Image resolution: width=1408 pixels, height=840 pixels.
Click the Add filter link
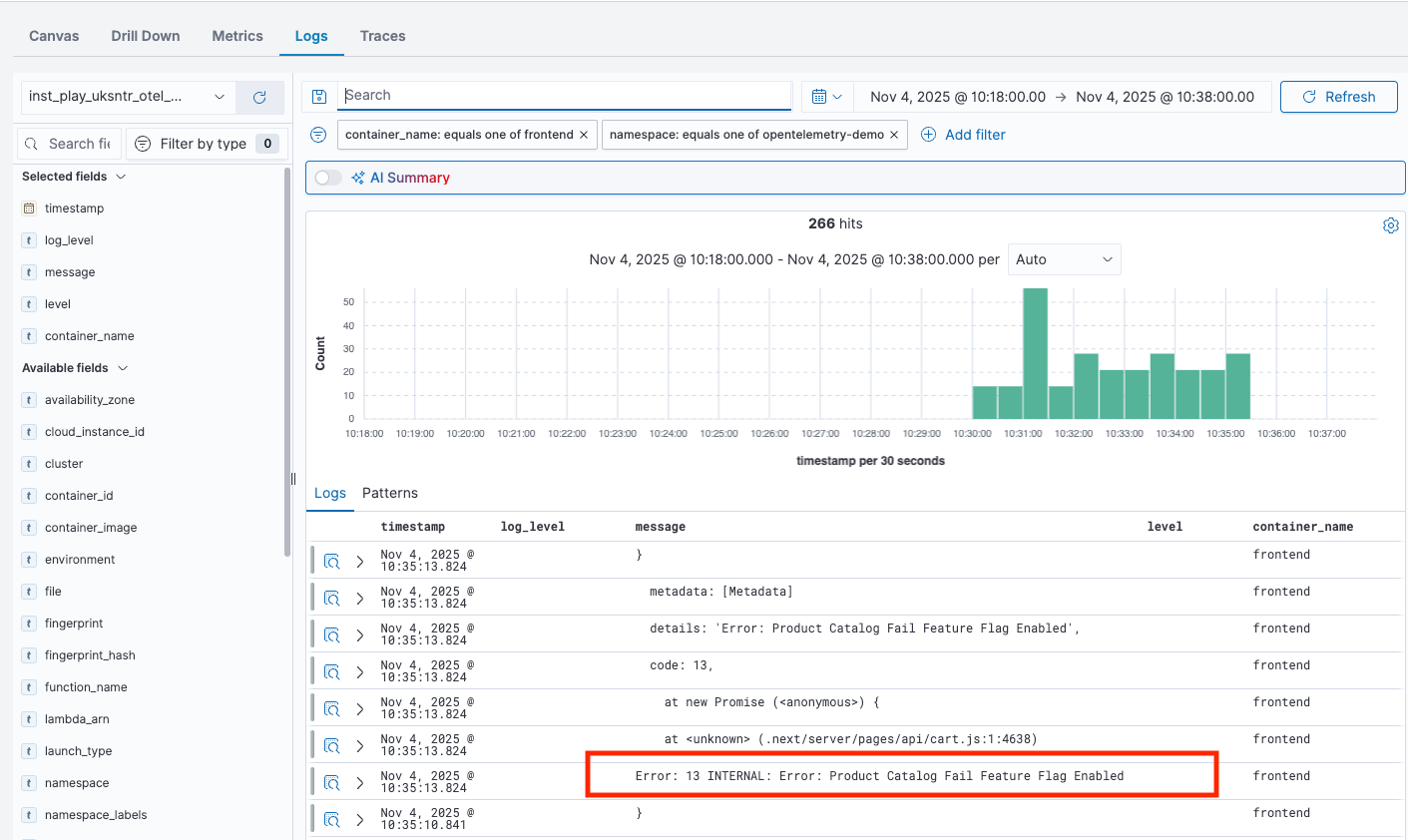click(963, 135)
